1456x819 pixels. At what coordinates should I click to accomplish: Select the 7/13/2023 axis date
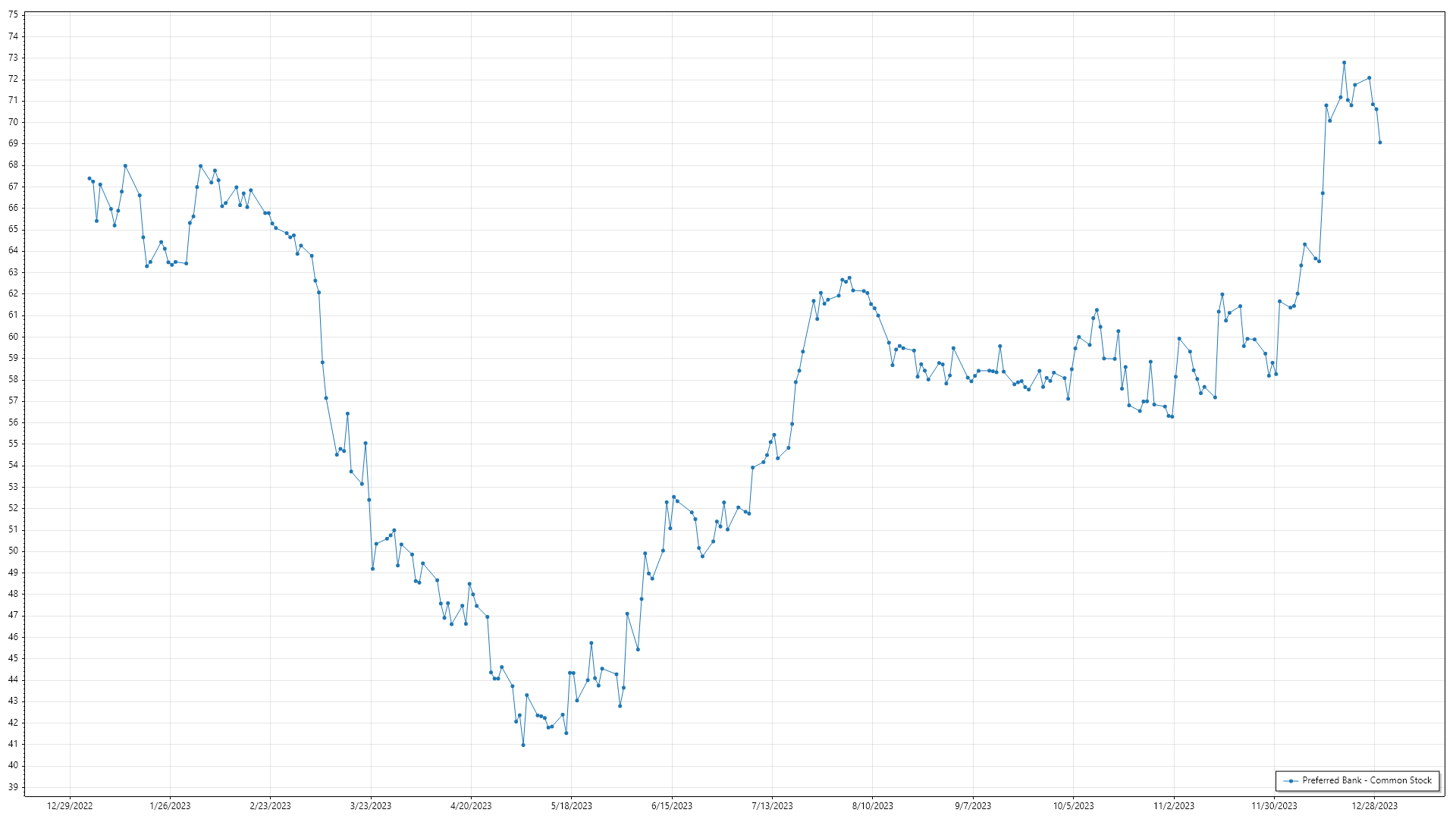click(x=772, y=806)
